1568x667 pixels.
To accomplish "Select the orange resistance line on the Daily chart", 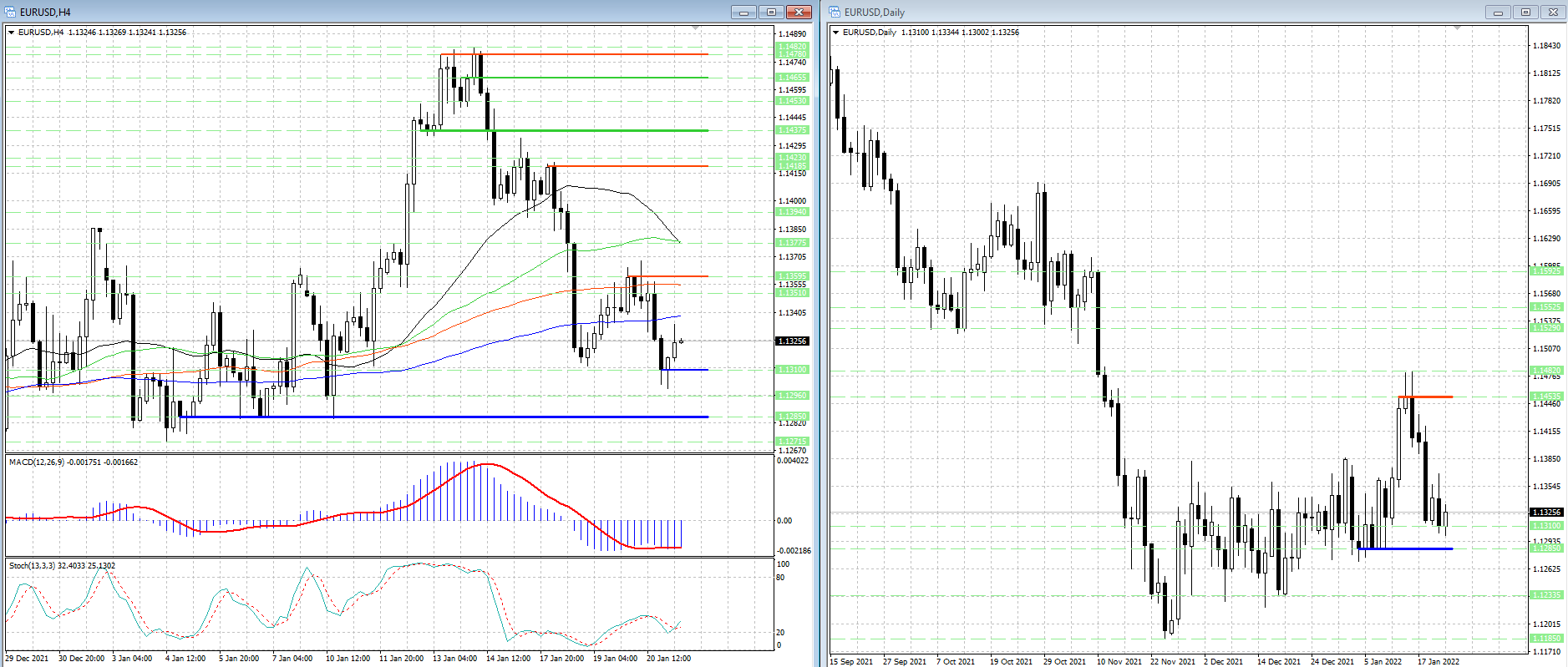I will [1427, 397].
